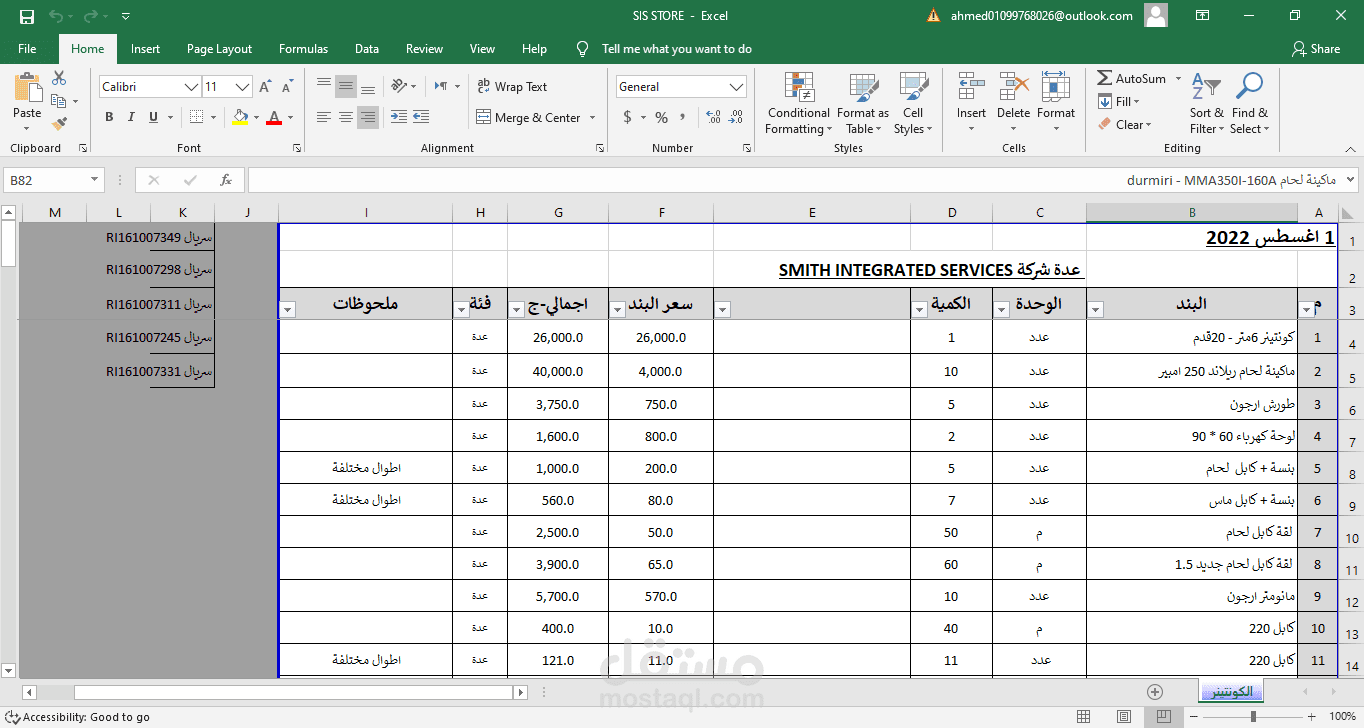Open the text Orientation tool

click(398, 87)
